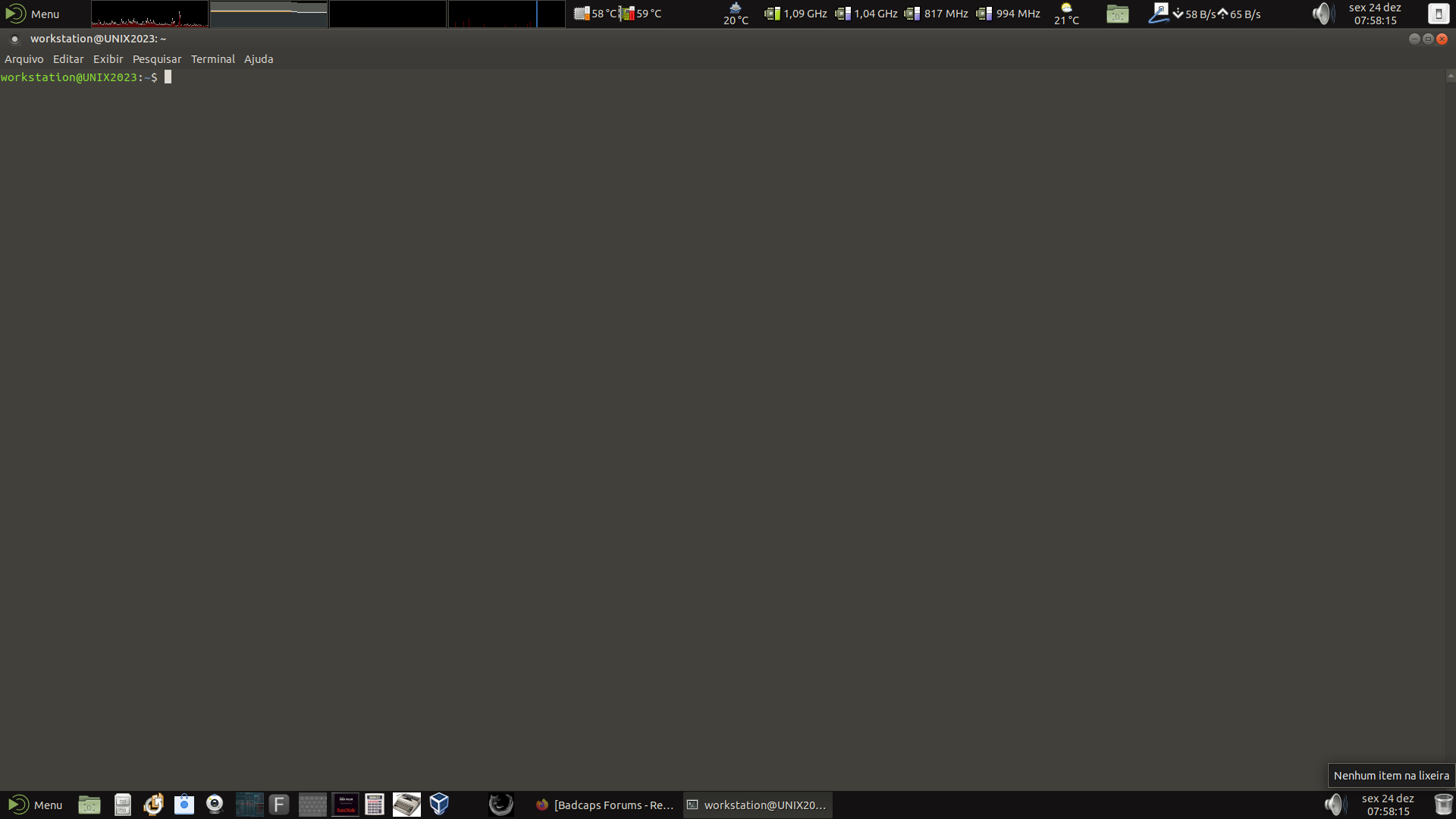Open VirtualBox from the bottom panel

pos(439,805)
